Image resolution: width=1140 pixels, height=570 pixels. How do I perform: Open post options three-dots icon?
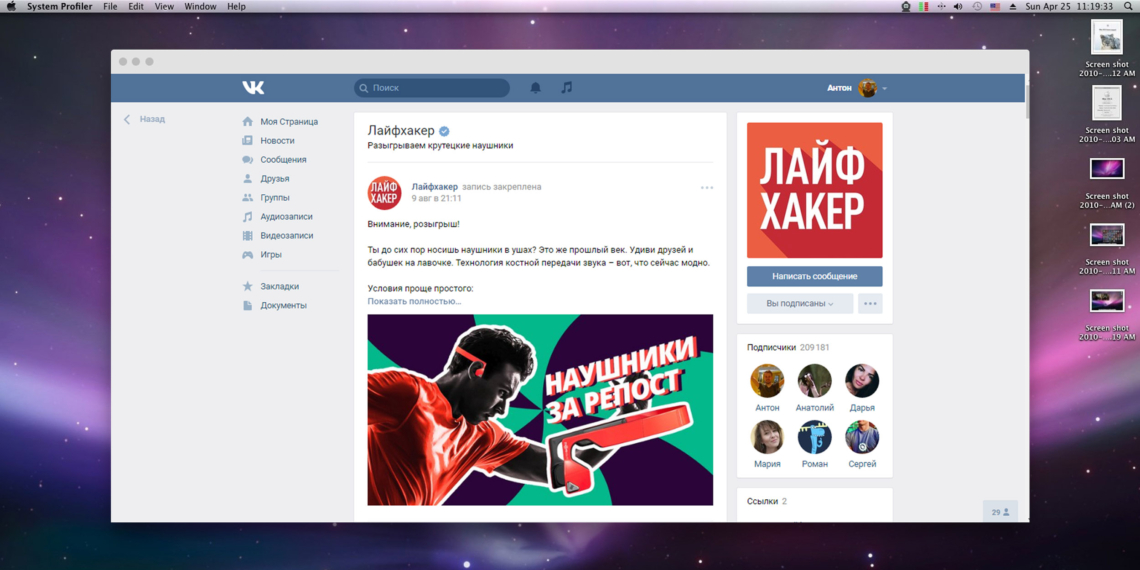coord(707,188)
